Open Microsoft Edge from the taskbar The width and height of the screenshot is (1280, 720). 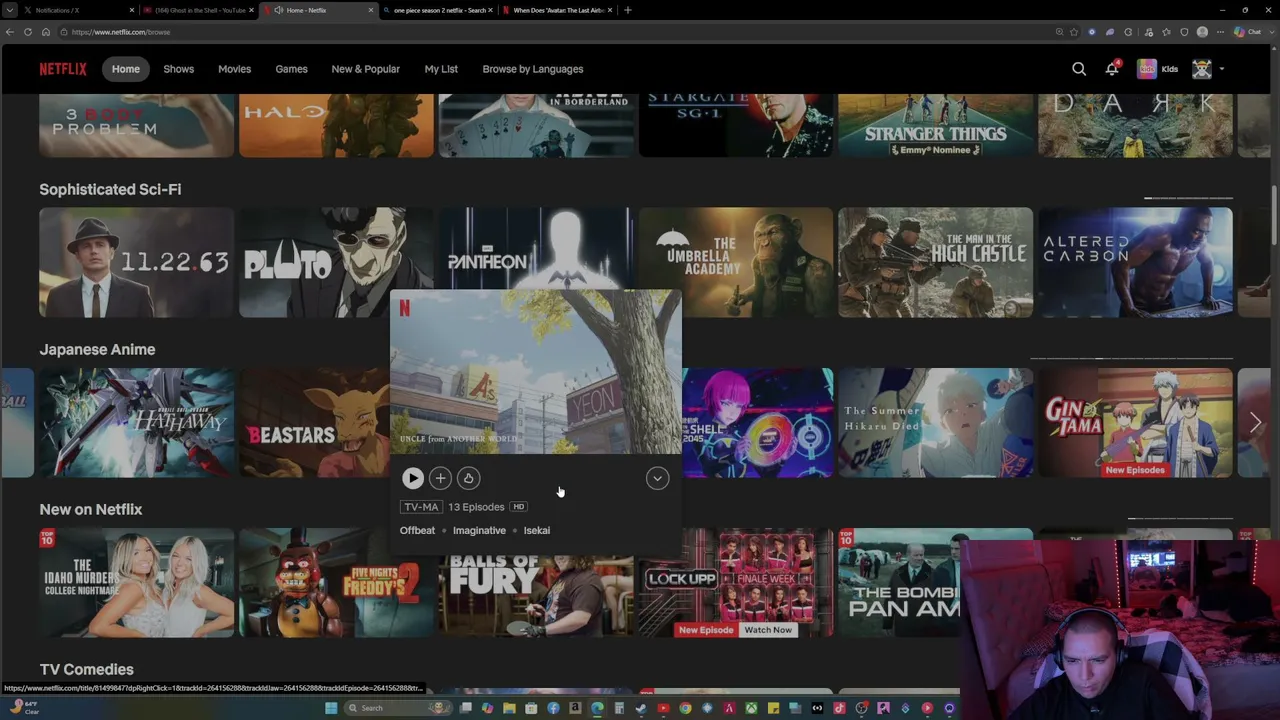coord(597,708)
